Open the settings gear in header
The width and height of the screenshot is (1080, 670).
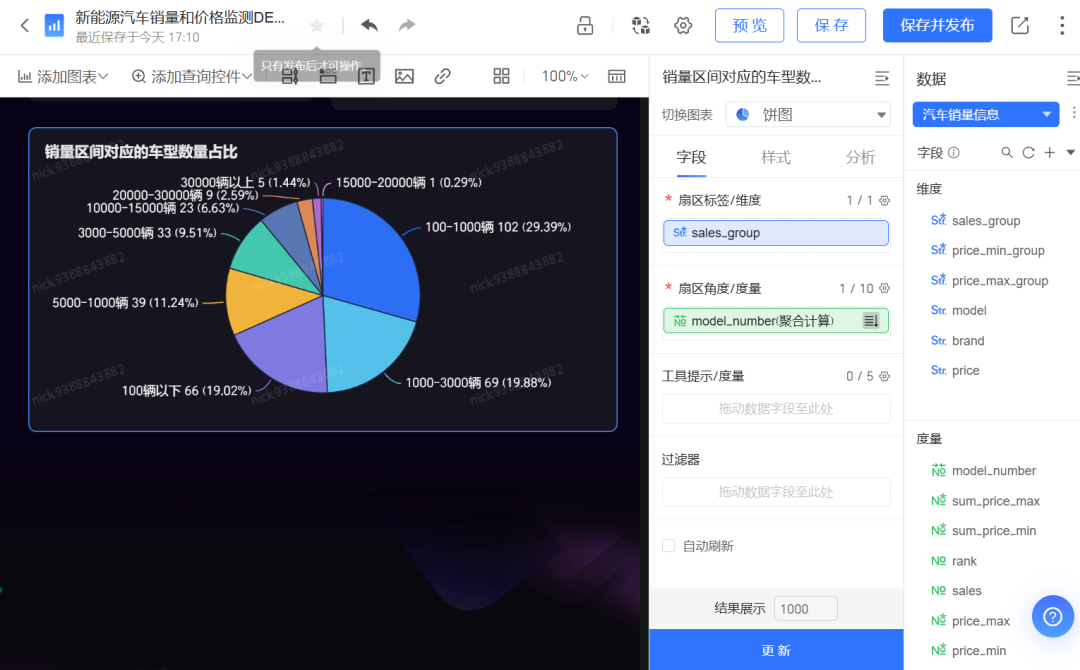click(683, 25)
